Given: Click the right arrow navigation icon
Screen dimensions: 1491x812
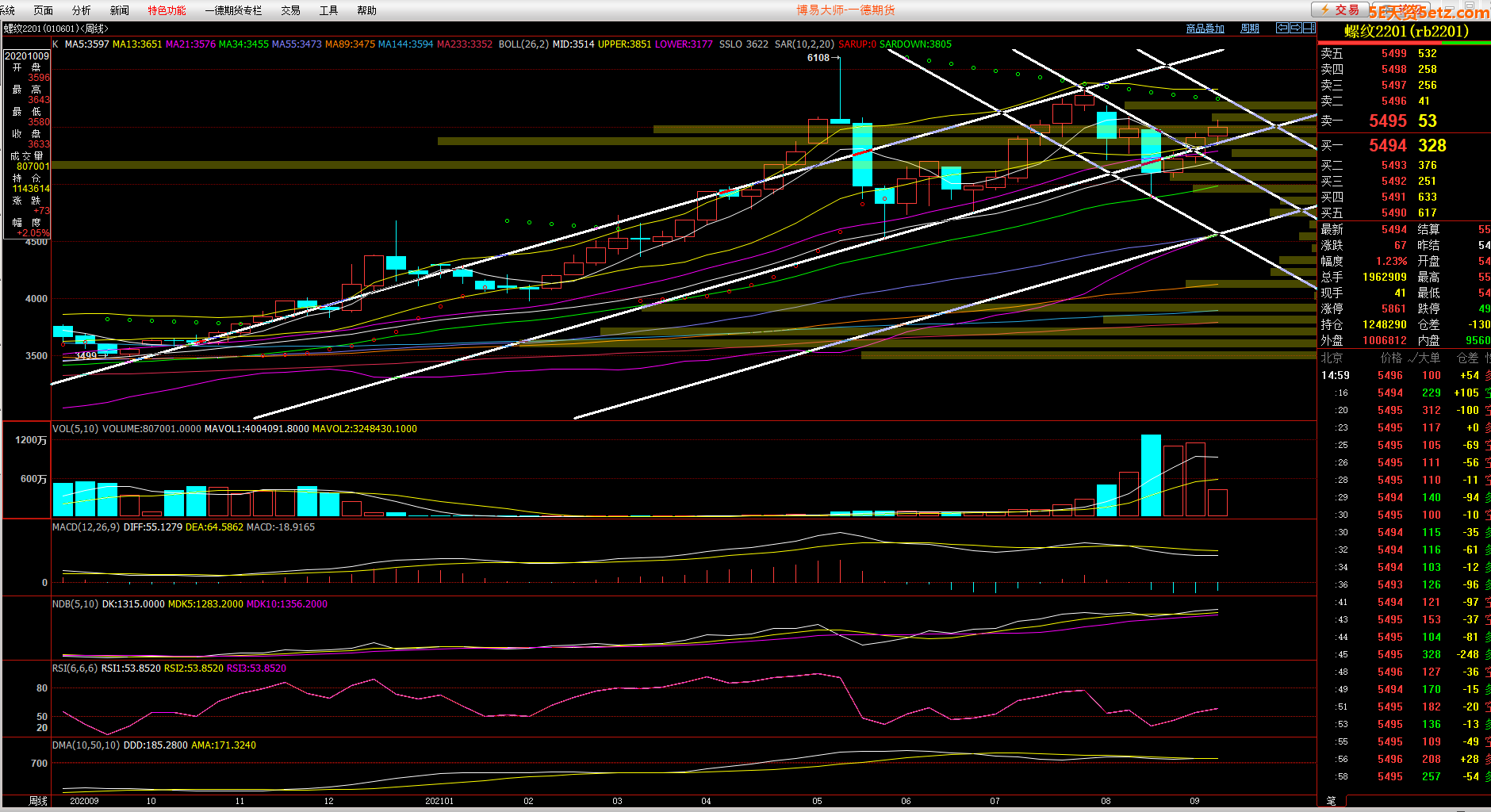Looking at the screenshot, I should pos(1295,28).
